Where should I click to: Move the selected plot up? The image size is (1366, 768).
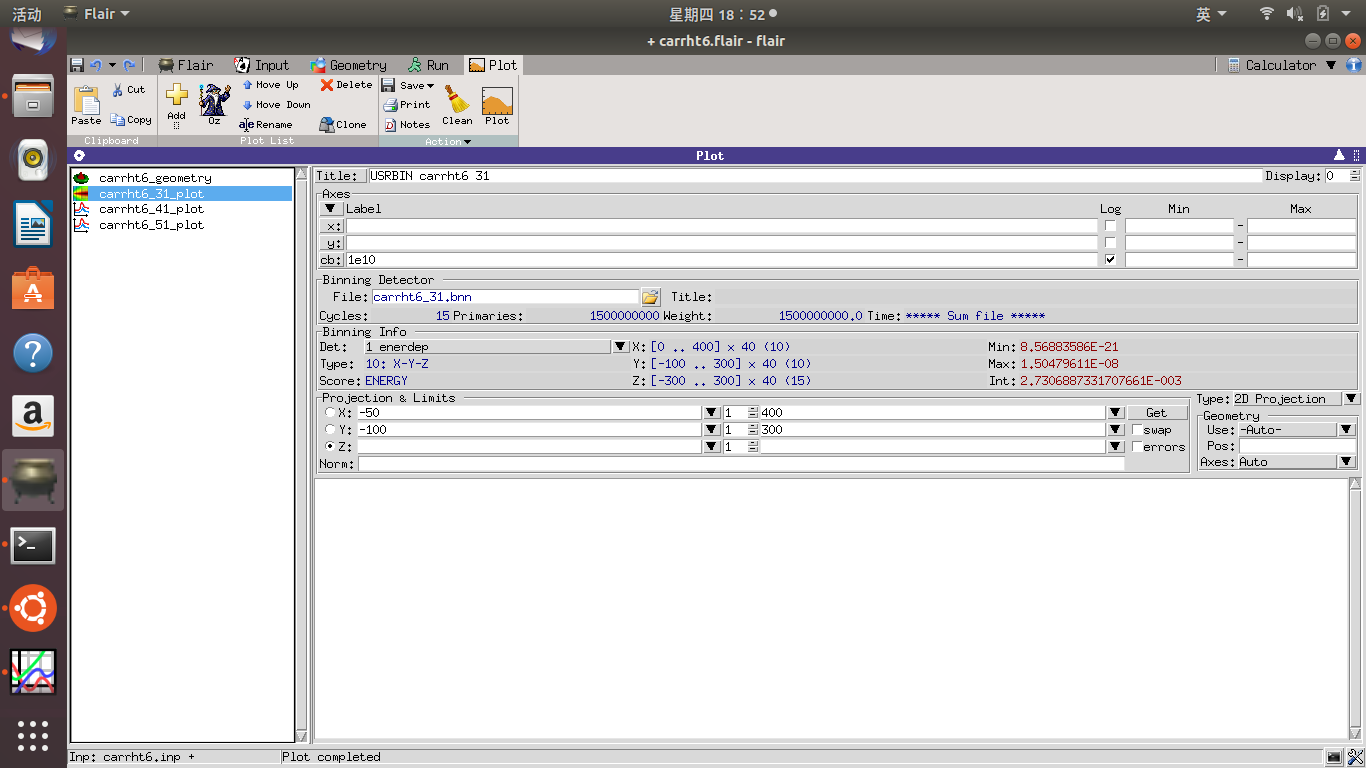point(270,85)
